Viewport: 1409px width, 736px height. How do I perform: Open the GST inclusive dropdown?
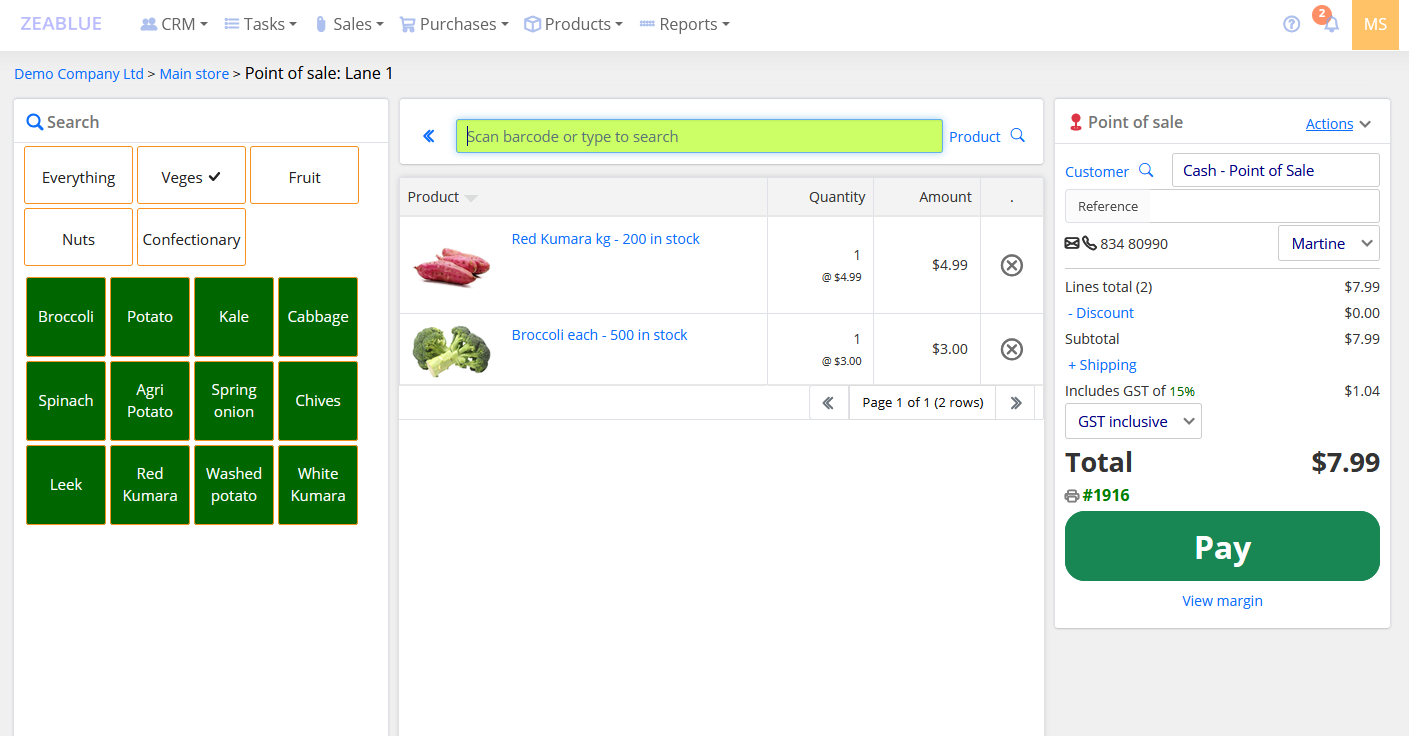tap(1133, 421)
